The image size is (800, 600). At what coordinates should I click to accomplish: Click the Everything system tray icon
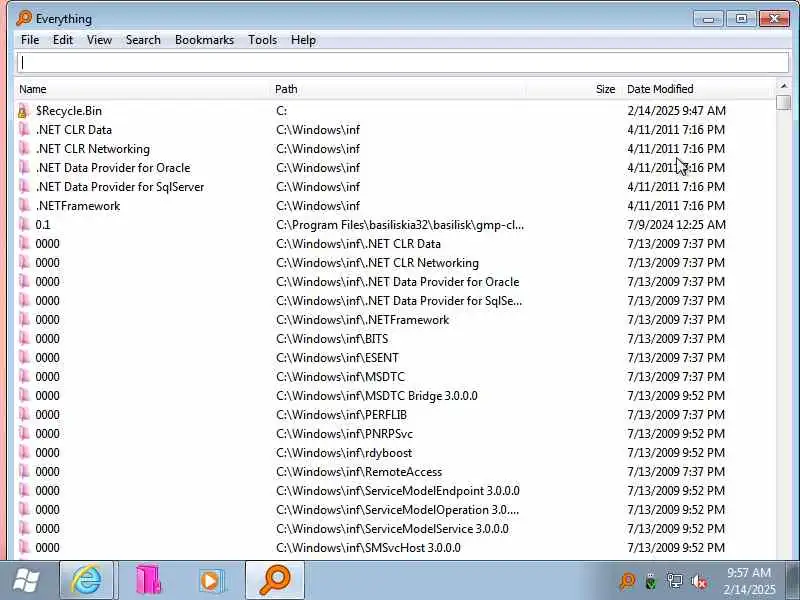(x=627, y=581)
